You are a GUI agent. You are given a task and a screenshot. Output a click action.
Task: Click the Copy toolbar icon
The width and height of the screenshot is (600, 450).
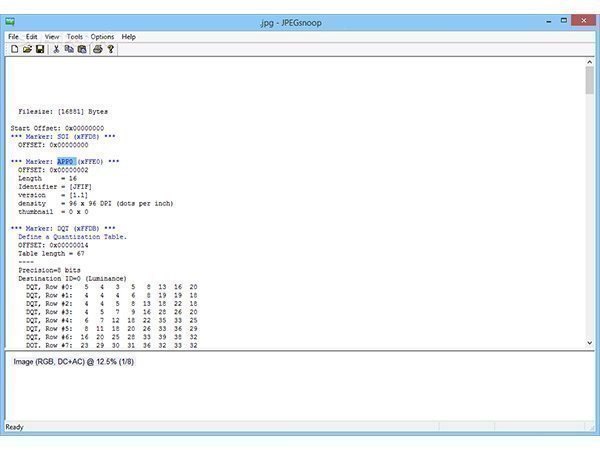pyautogui.click(x=69, y=49)
